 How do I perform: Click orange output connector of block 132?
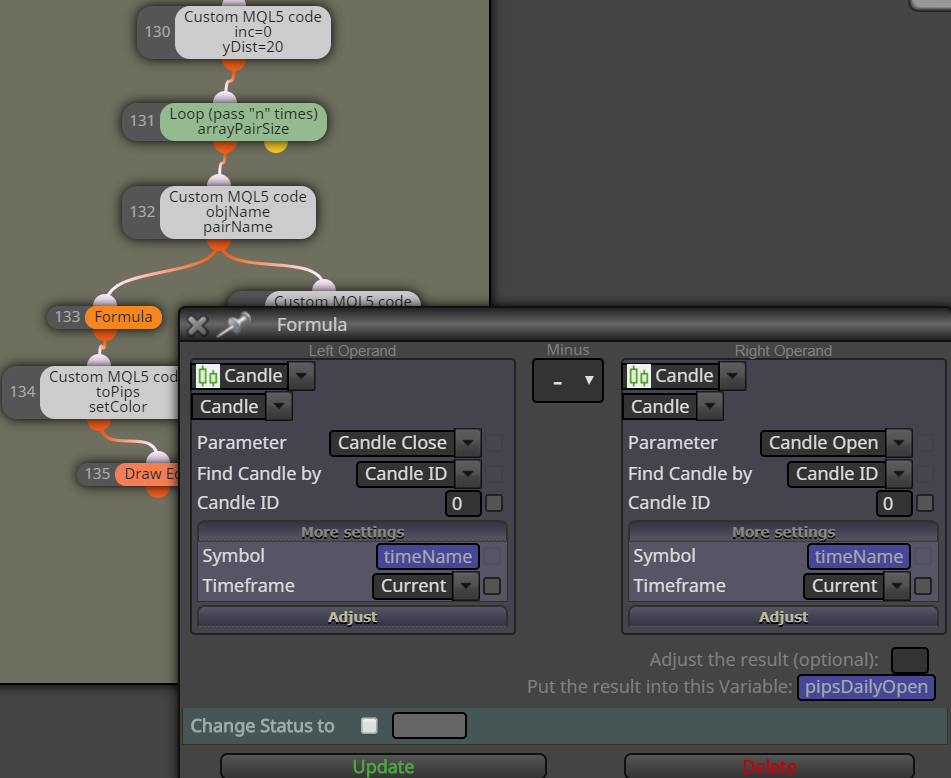pos(218,244)
